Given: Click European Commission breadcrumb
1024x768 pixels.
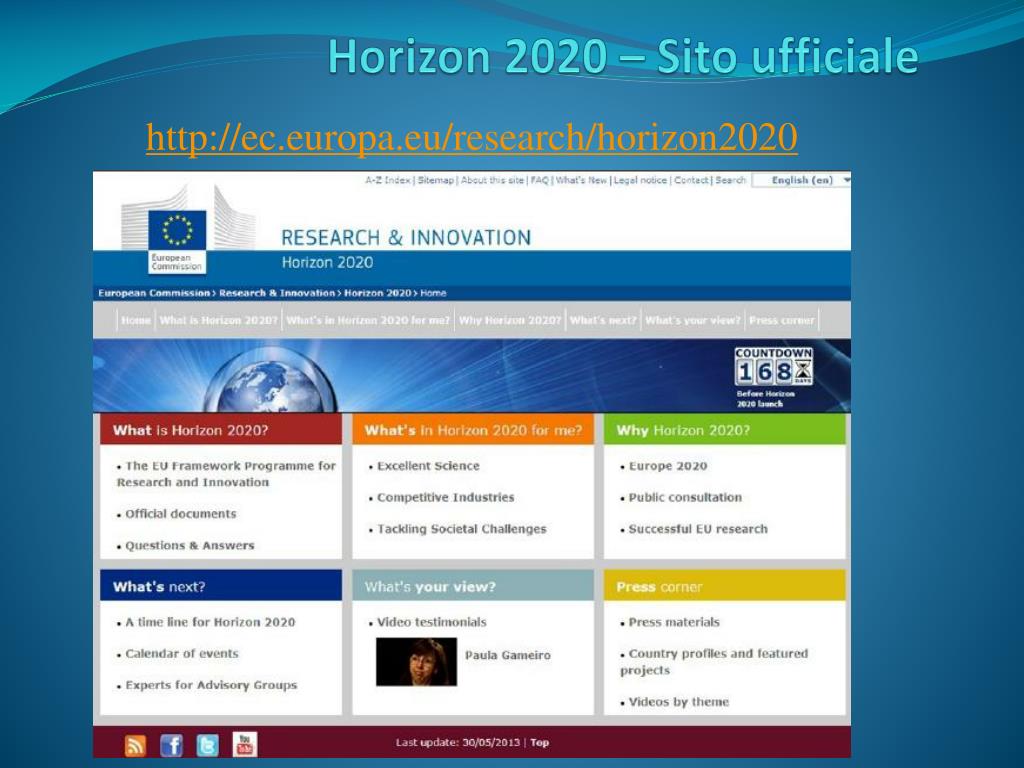Looking at the screenshot, I should (x=154, y=293).
